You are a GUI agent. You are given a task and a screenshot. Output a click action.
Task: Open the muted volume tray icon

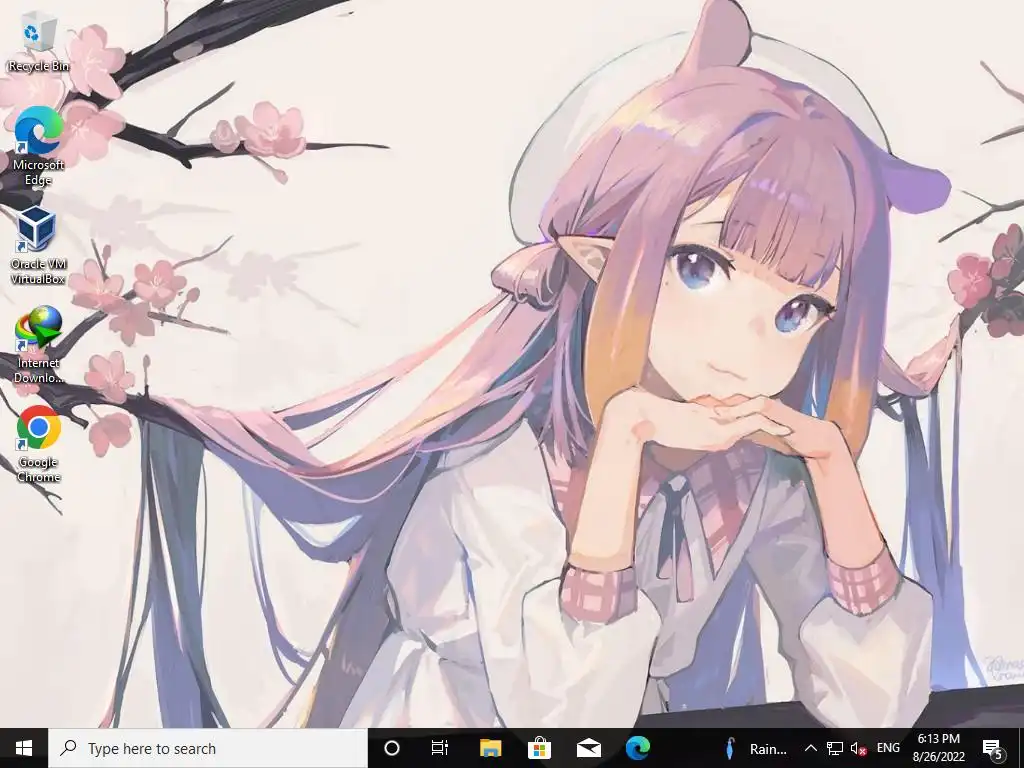coord(858,748)
